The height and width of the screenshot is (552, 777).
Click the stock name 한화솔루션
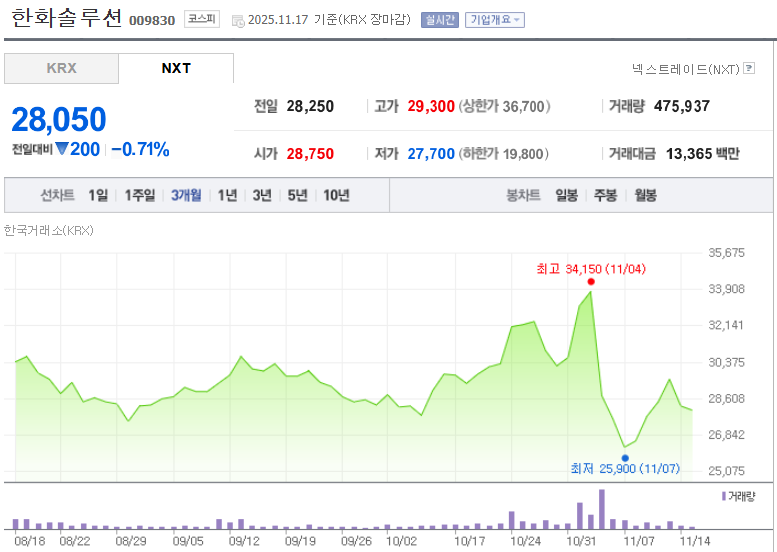coord(66,18)
